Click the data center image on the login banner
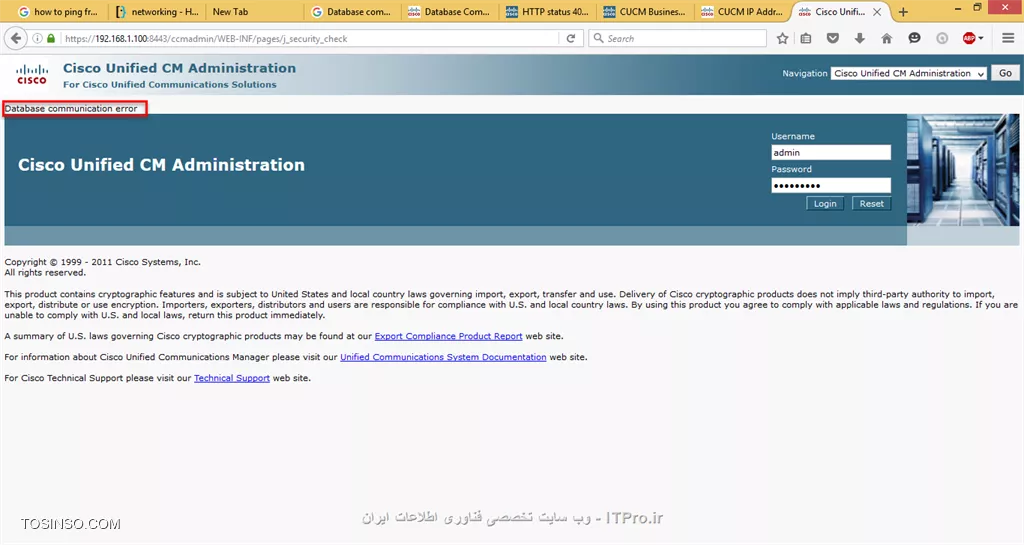 [963, 170]
